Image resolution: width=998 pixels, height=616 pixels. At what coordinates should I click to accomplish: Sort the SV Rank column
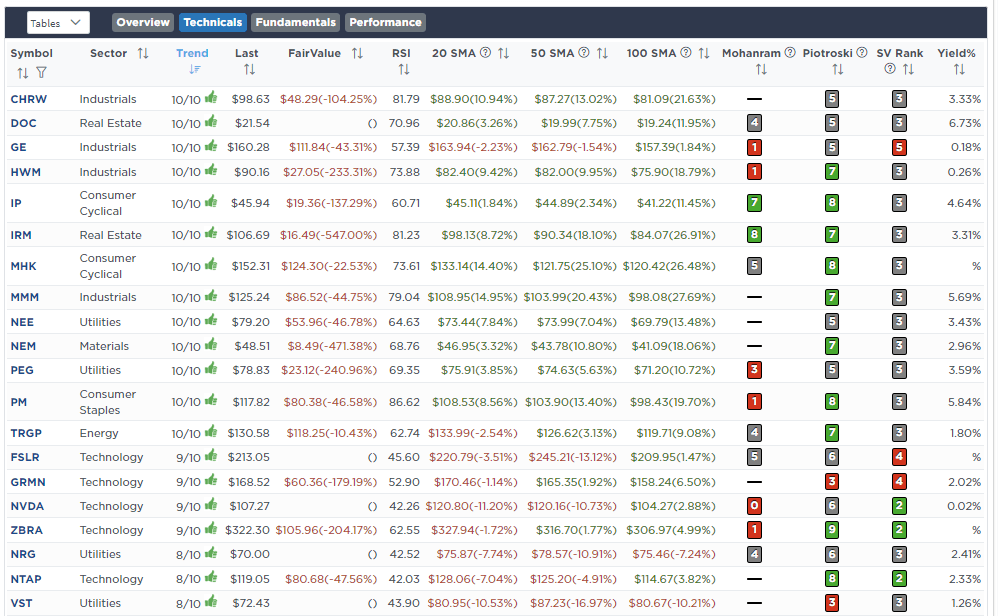tap(908, 69)
